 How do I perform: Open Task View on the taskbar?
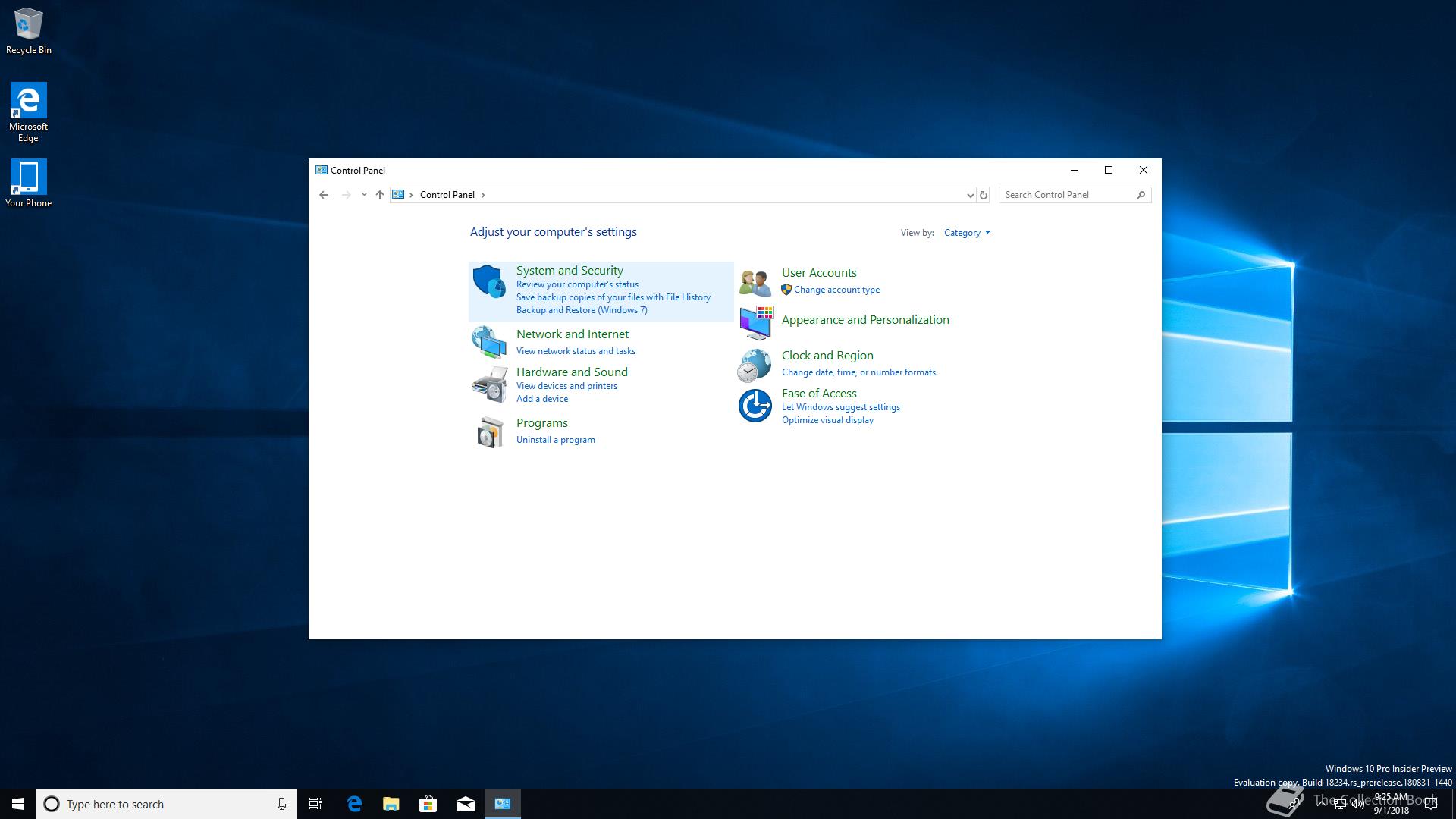pyautogui.click(x=315, y=804)
